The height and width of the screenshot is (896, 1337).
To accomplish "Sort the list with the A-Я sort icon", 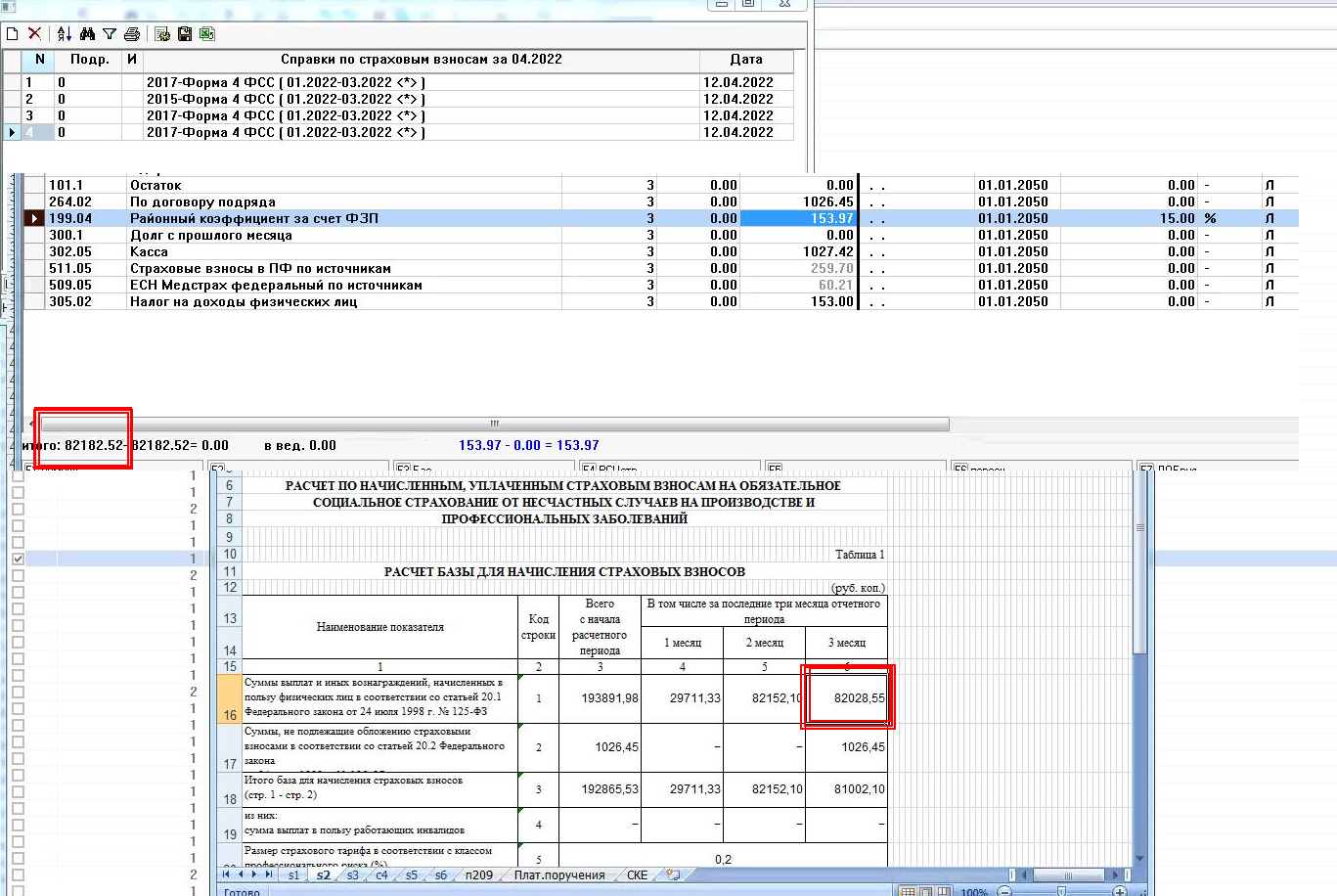I will pyautogui.click(x=65, y=34).
